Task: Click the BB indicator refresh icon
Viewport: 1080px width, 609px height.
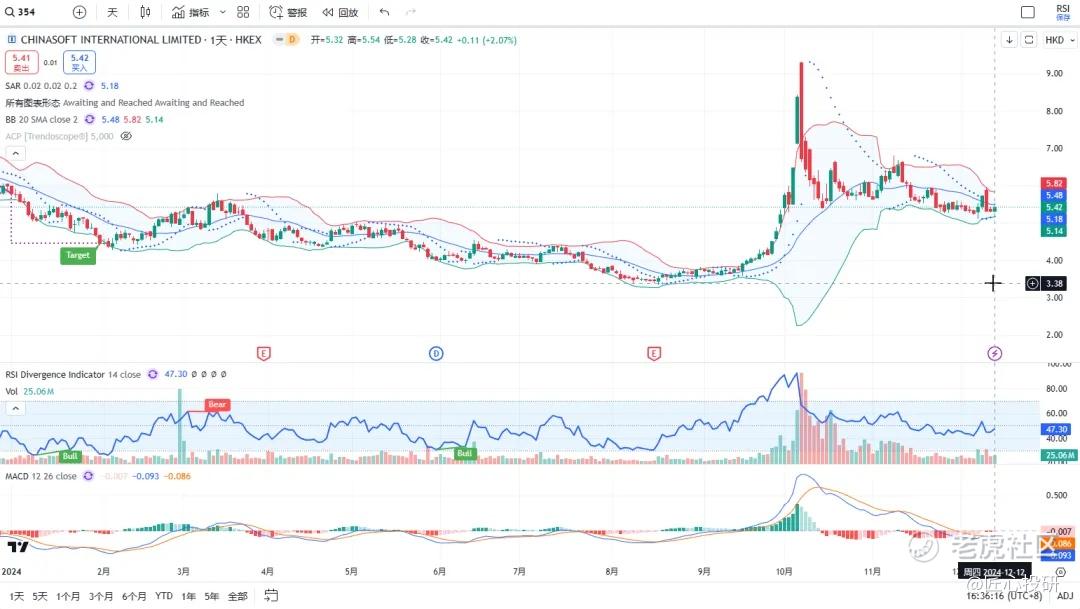Action: coord(90,119)
